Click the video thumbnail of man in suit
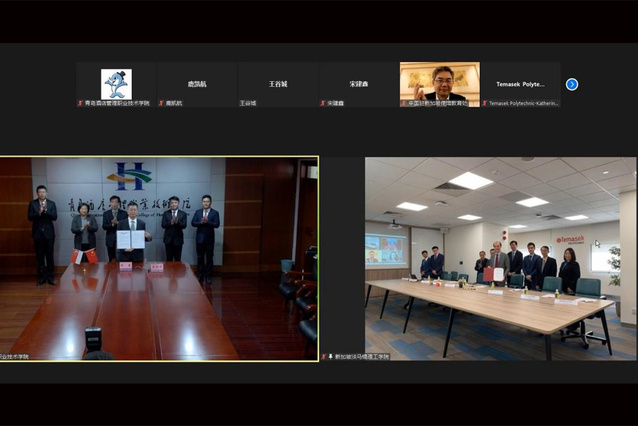The height and width of the screenshot is (426, 638). pyautogui.click(x=440, y=82)
